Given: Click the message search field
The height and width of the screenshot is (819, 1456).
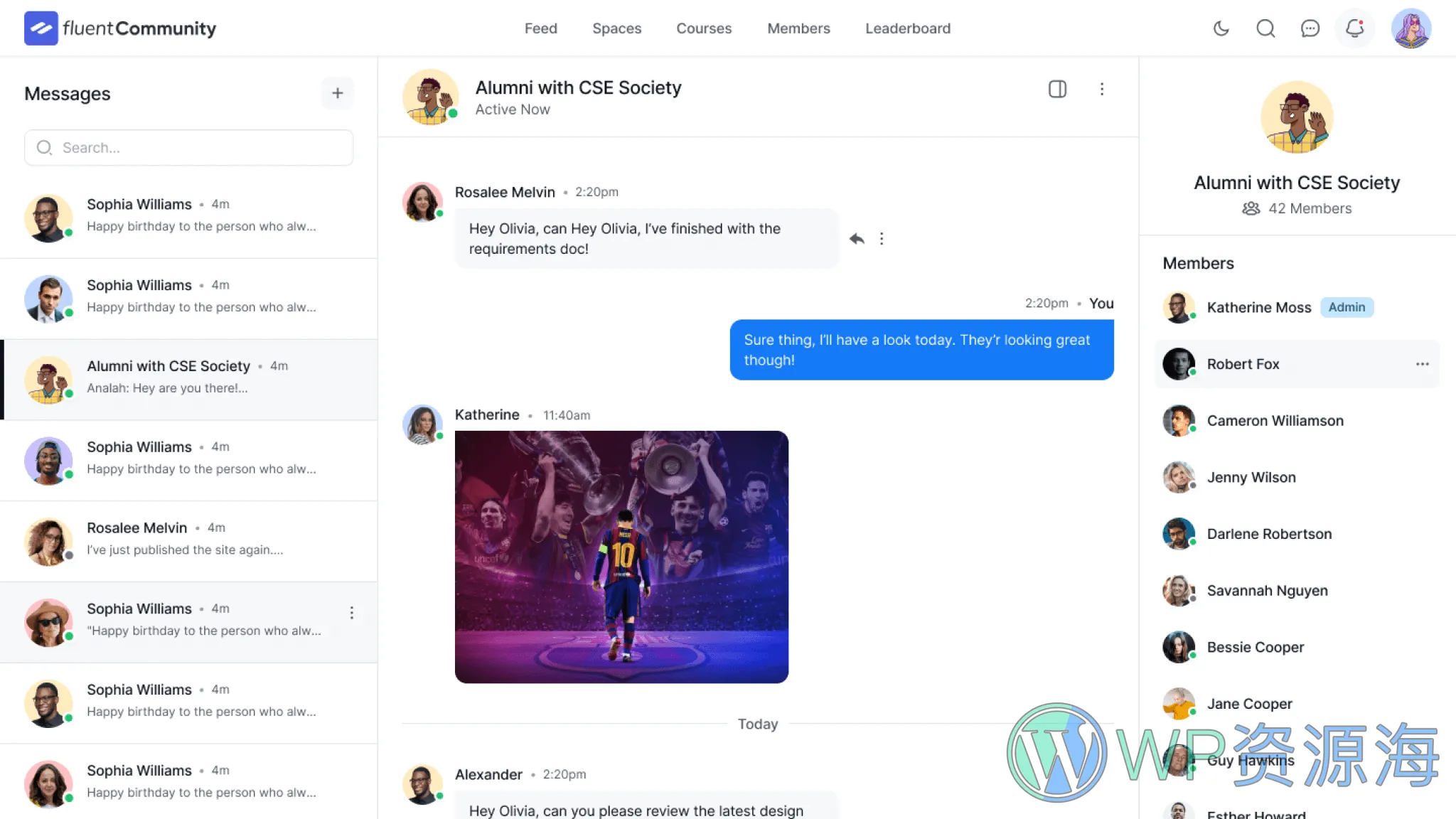Looking at the screenshot, I should click(189, 148).
